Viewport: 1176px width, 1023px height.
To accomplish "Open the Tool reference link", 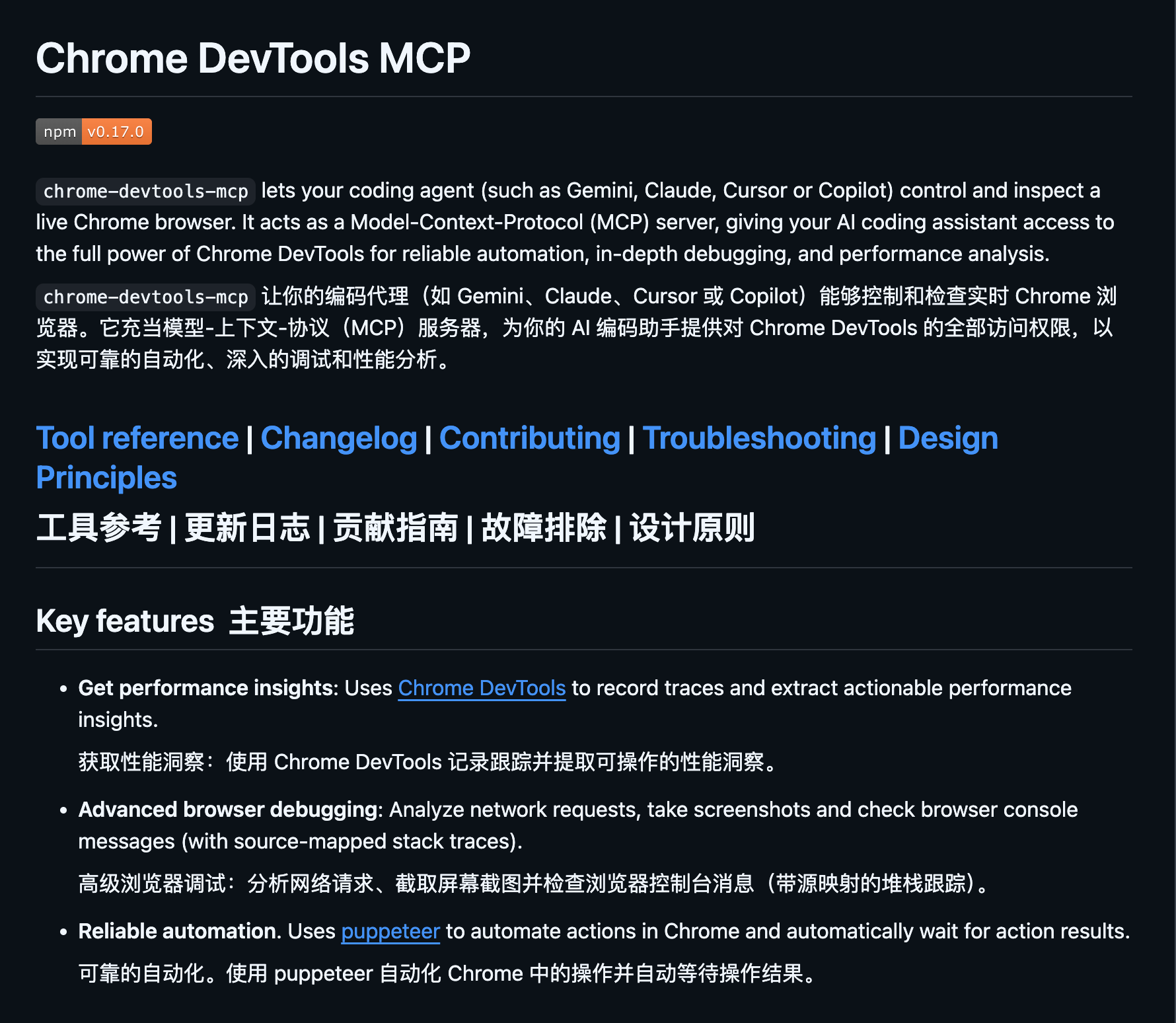I will click(x=137, y=439).
